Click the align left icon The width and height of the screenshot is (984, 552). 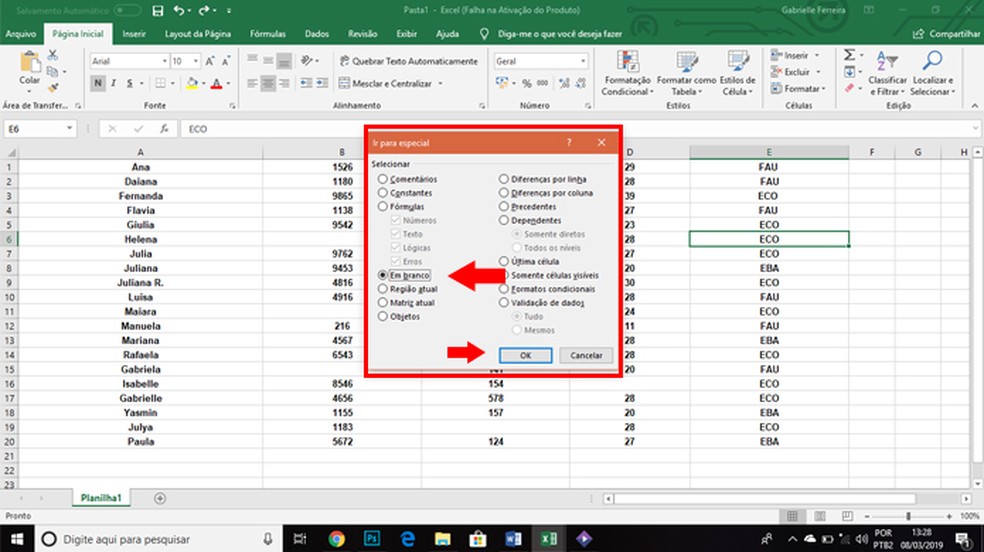point(252,83)
